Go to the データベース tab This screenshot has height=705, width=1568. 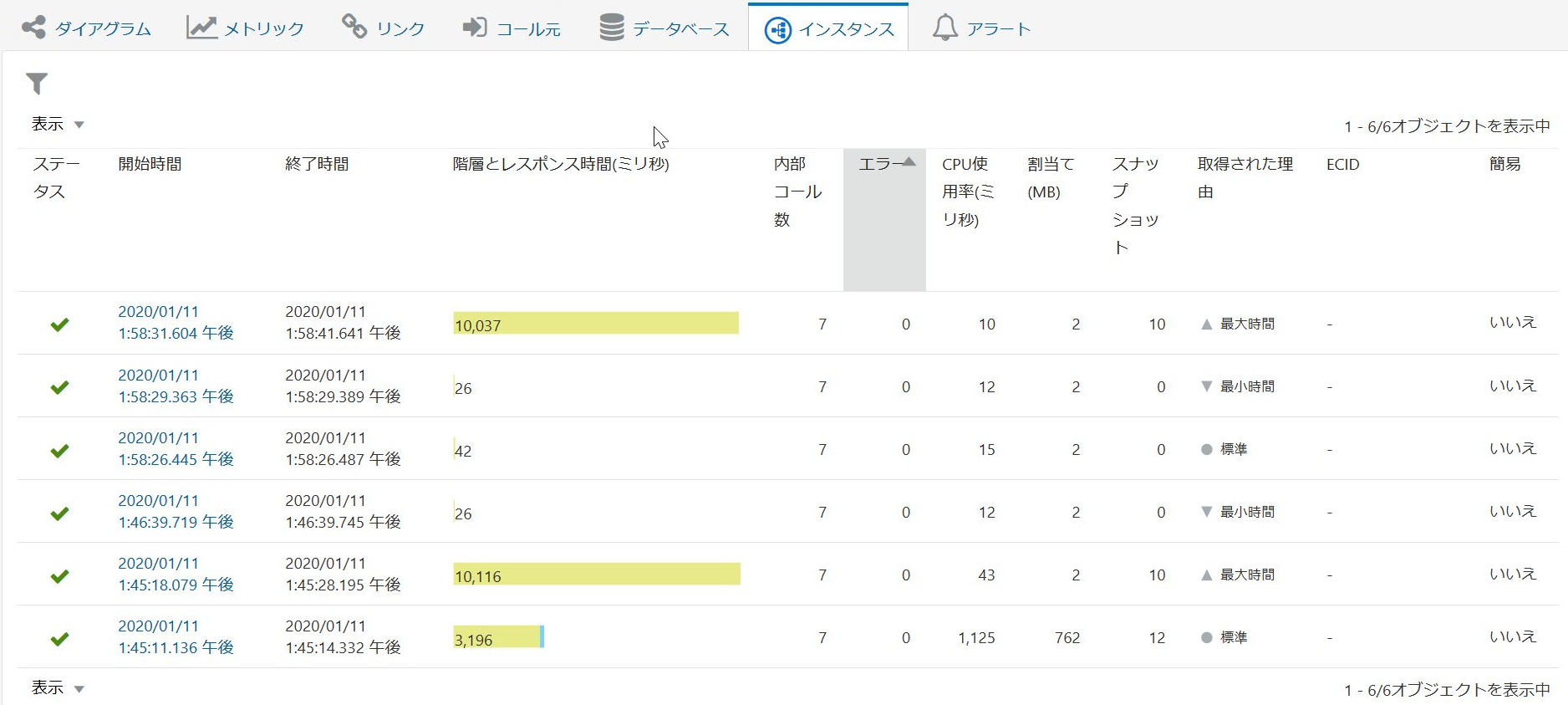pos(664,28)
